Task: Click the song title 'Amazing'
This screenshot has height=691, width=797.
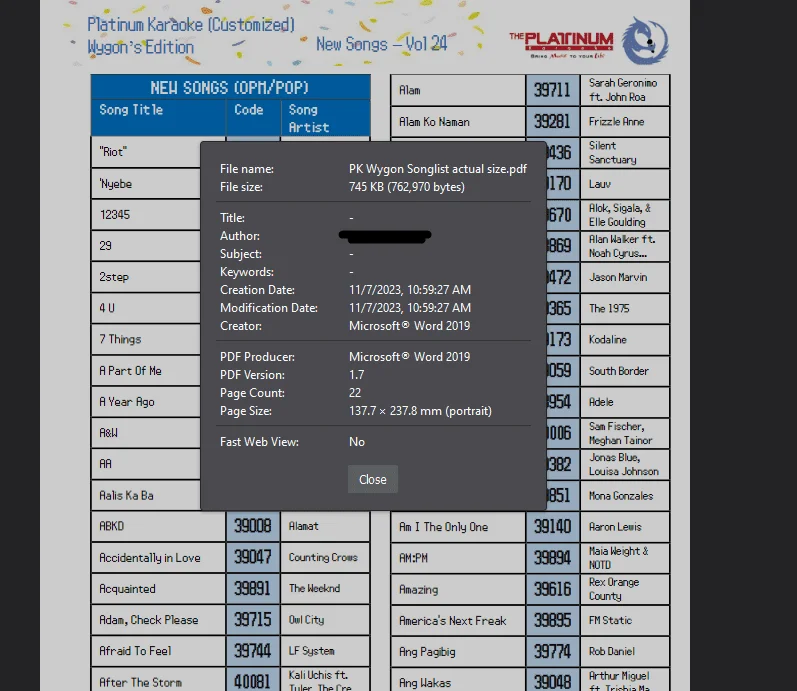Action: [418, 589]
